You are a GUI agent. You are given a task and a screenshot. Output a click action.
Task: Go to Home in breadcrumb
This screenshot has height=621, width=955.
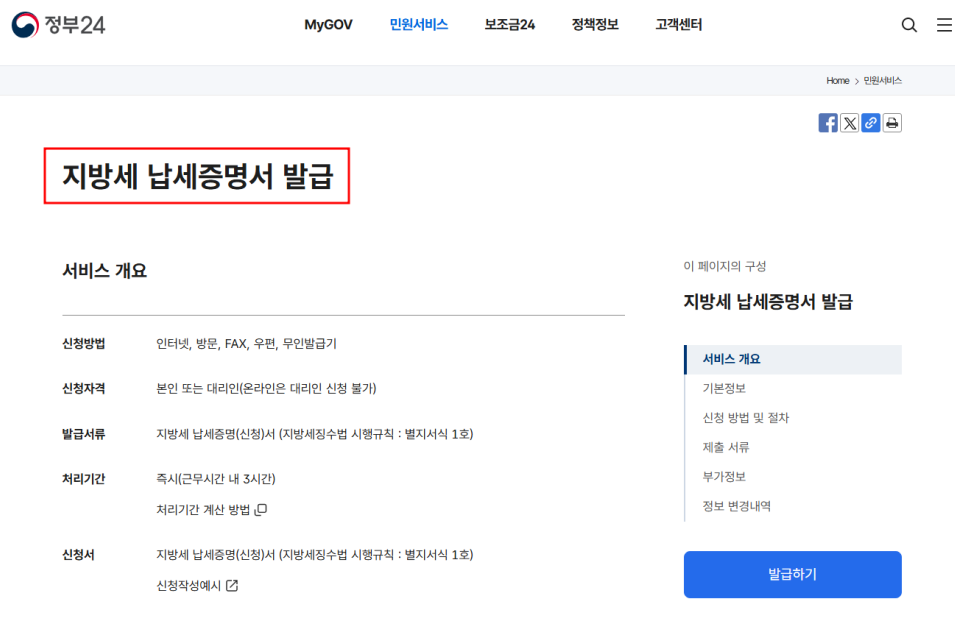coord(837,80)
